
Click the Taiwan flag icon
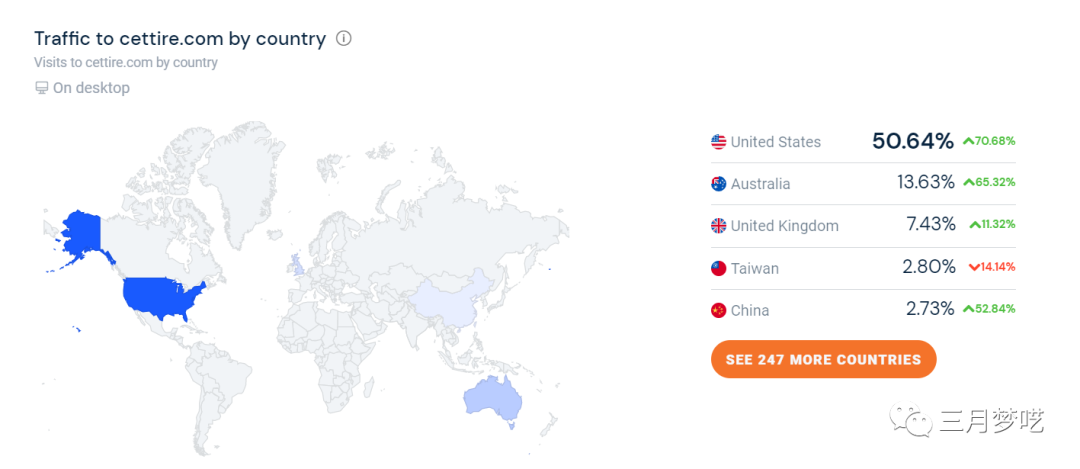[x=719, y=268]
